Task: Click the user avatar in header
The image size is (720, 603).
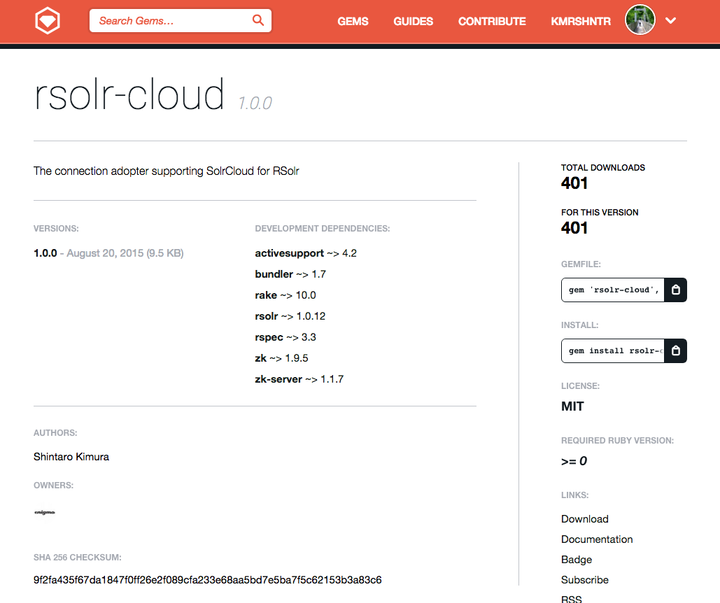Action: [640, 20]
